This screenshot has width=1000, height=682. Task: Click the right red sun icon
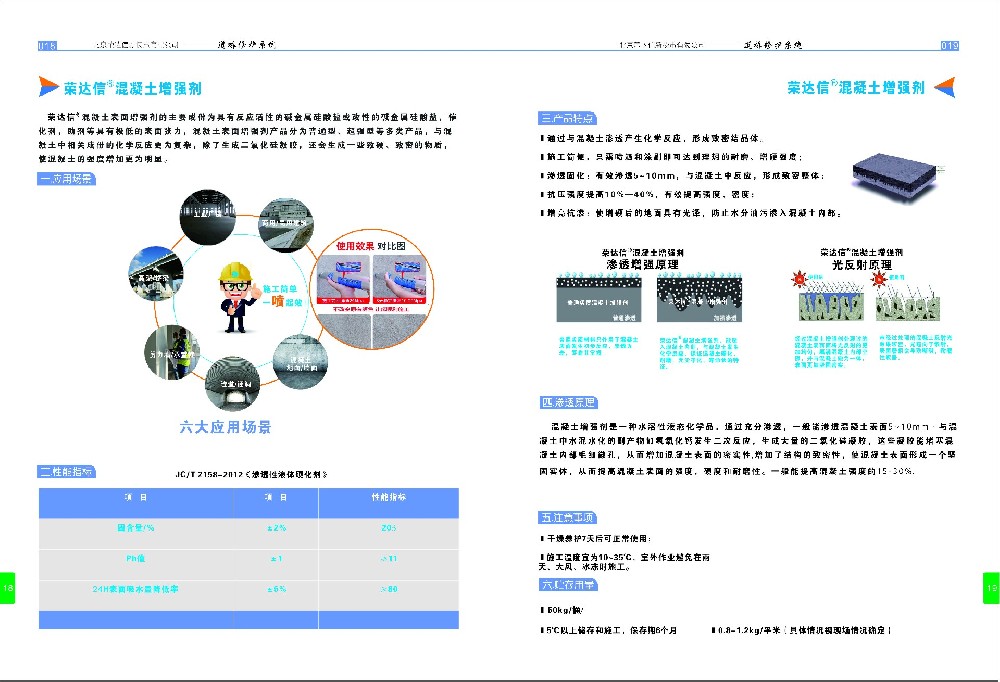[x=879, y=278]
